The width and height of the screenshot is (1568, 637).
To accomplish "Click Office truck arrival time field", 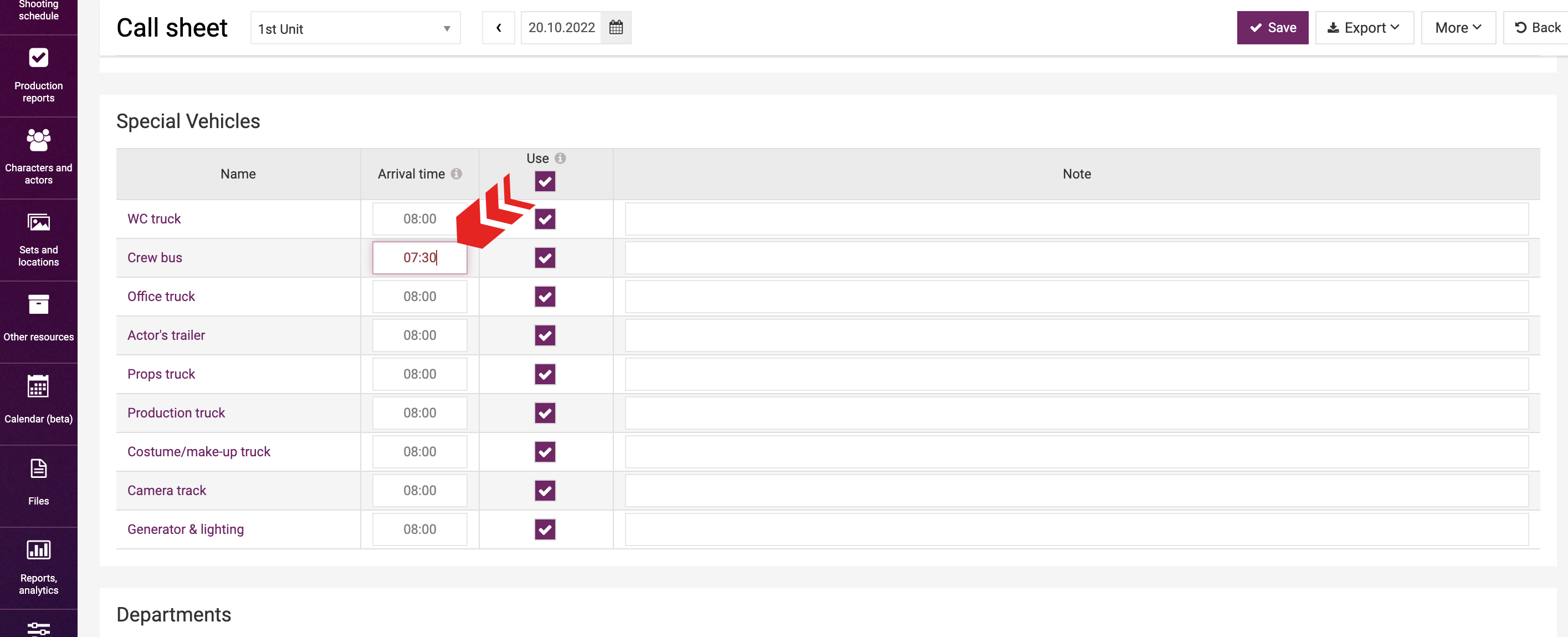I will pos(419,297).
